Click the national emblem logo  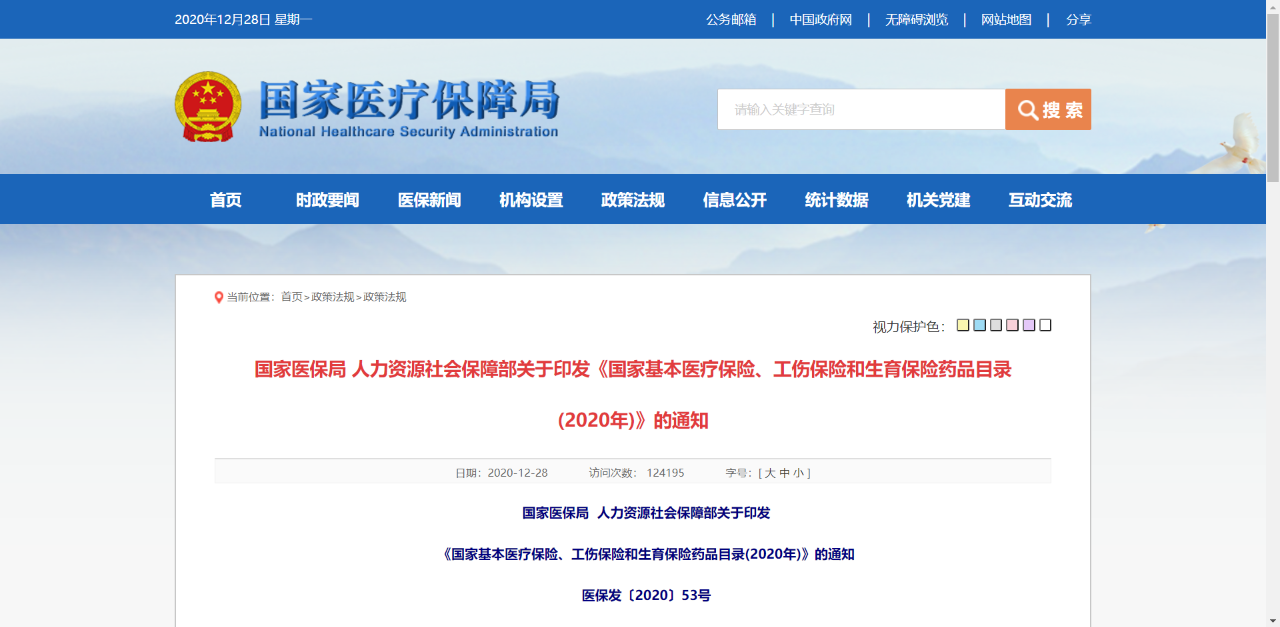click(x=208, y=106)
